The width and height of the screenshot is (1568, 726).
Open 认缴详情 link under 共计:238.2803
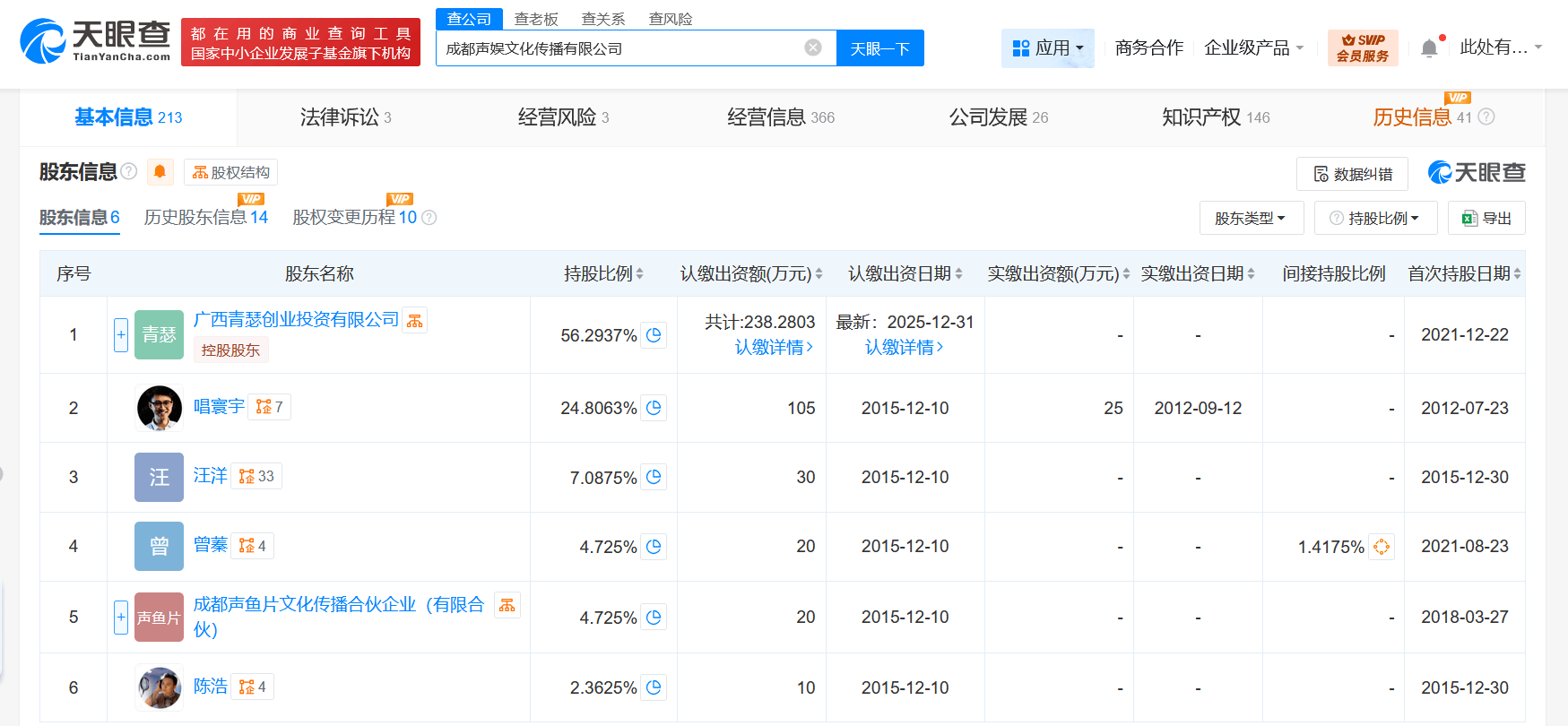pyautogui.click(x=773, y=348)
